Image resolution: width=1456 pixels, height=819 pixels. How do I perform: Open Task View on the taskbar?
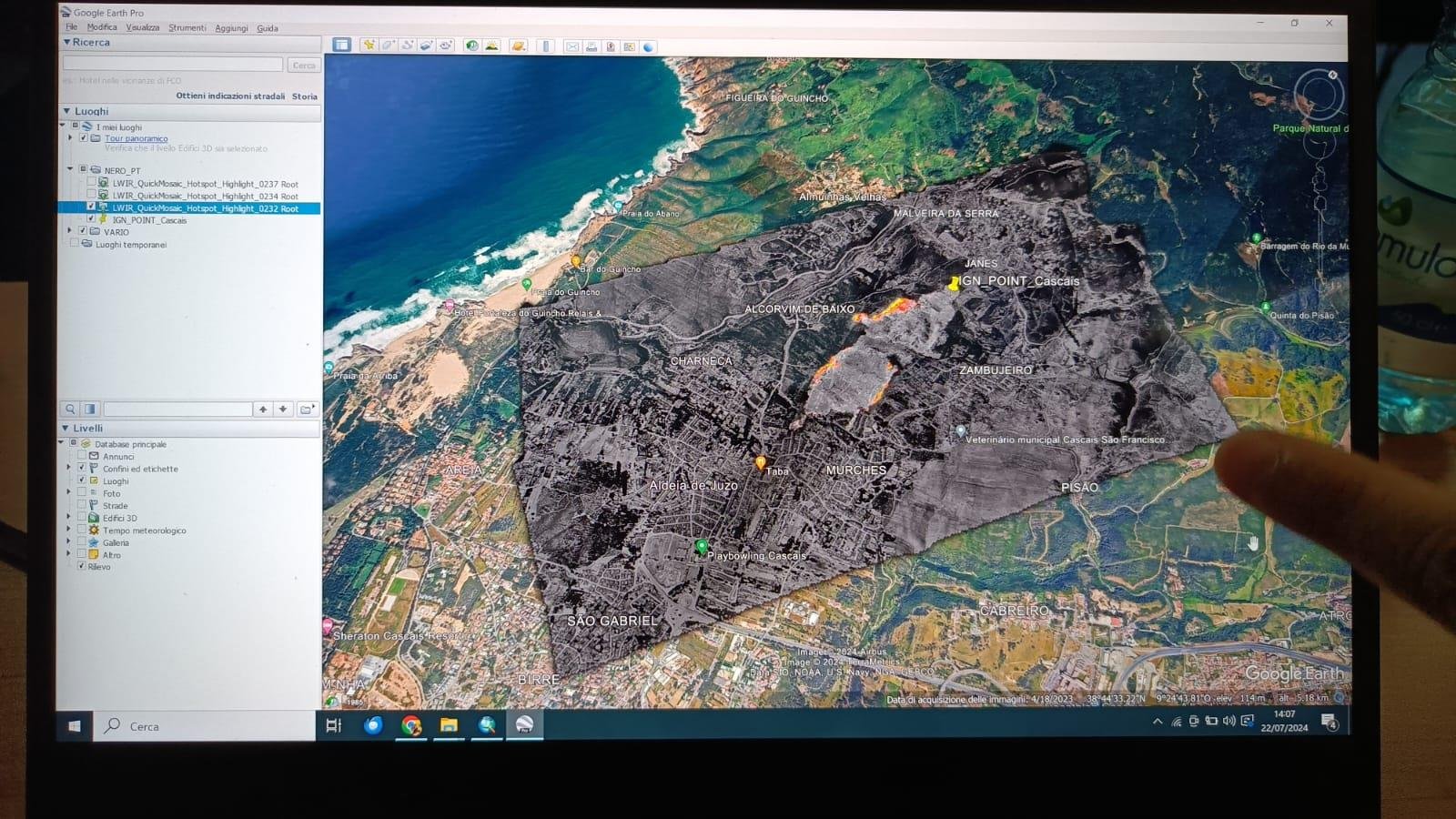pyautogui.click(x=334, y=725)
